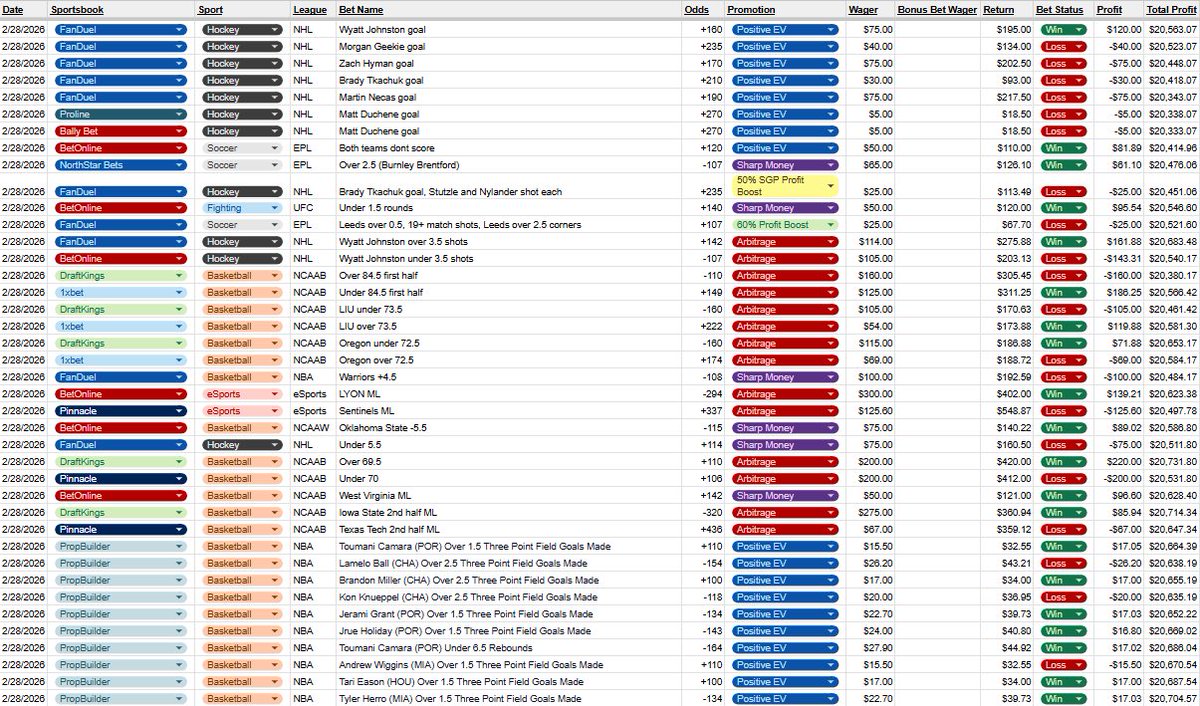Open Positive EV dropdown for Zach Hyman goal
The height and width of the screenshot is (706, 1200).
click(x=783, y=64)
